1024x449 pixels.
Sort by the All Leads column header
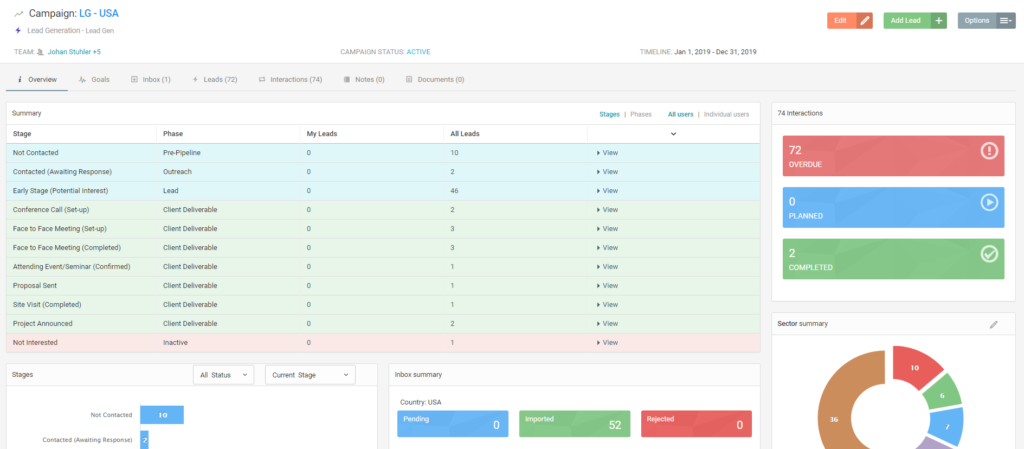(463, 134)
